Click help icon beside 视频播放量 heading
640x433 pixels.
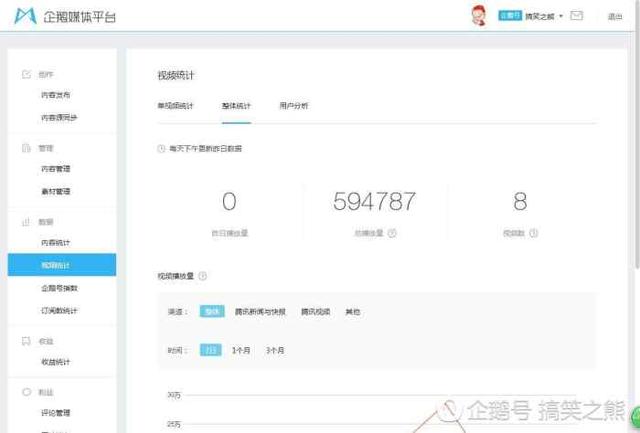pos(203,276)
